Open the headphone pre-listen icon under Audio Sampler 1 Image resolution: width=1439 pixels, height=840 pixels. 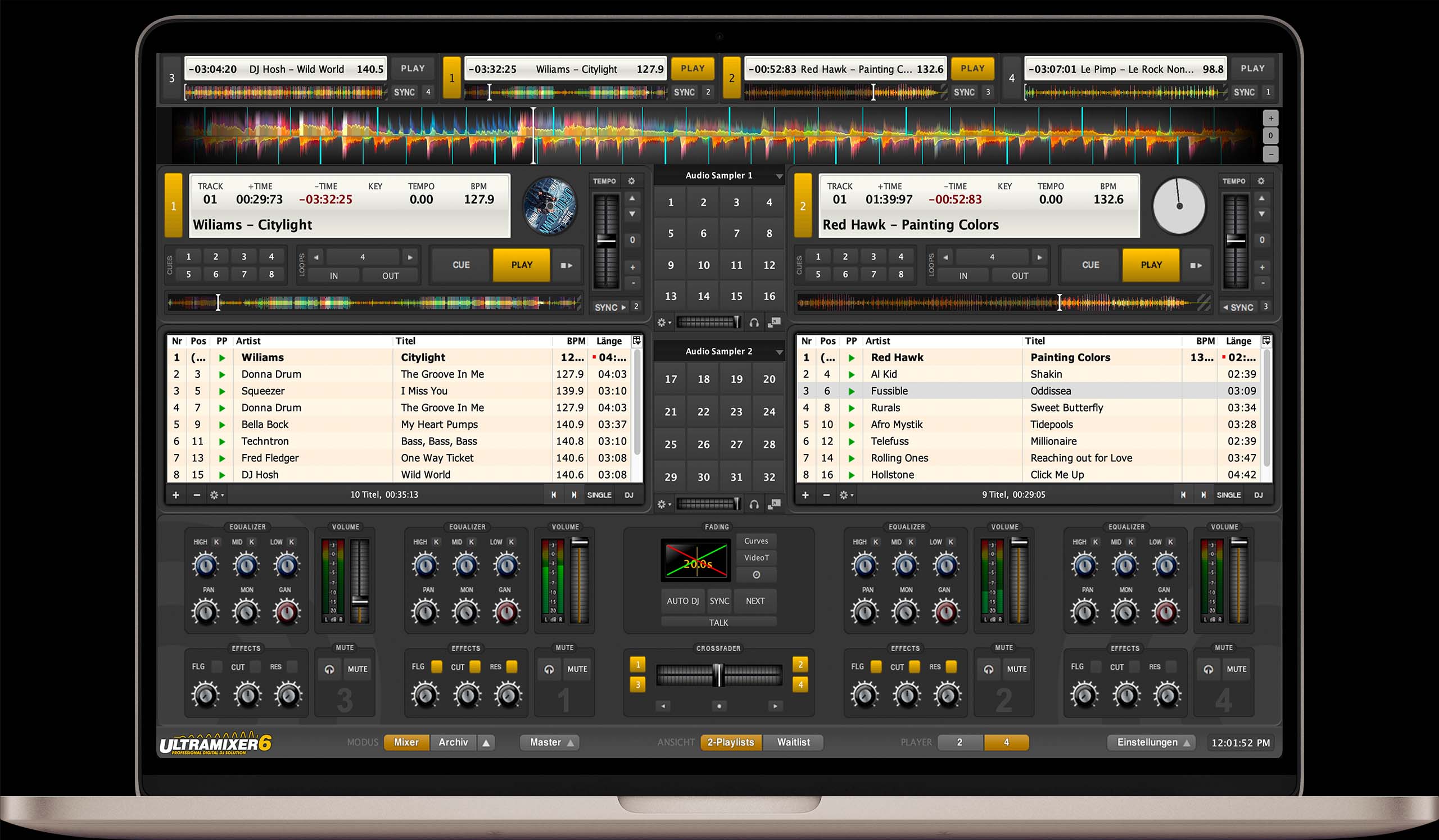(754, 323)
